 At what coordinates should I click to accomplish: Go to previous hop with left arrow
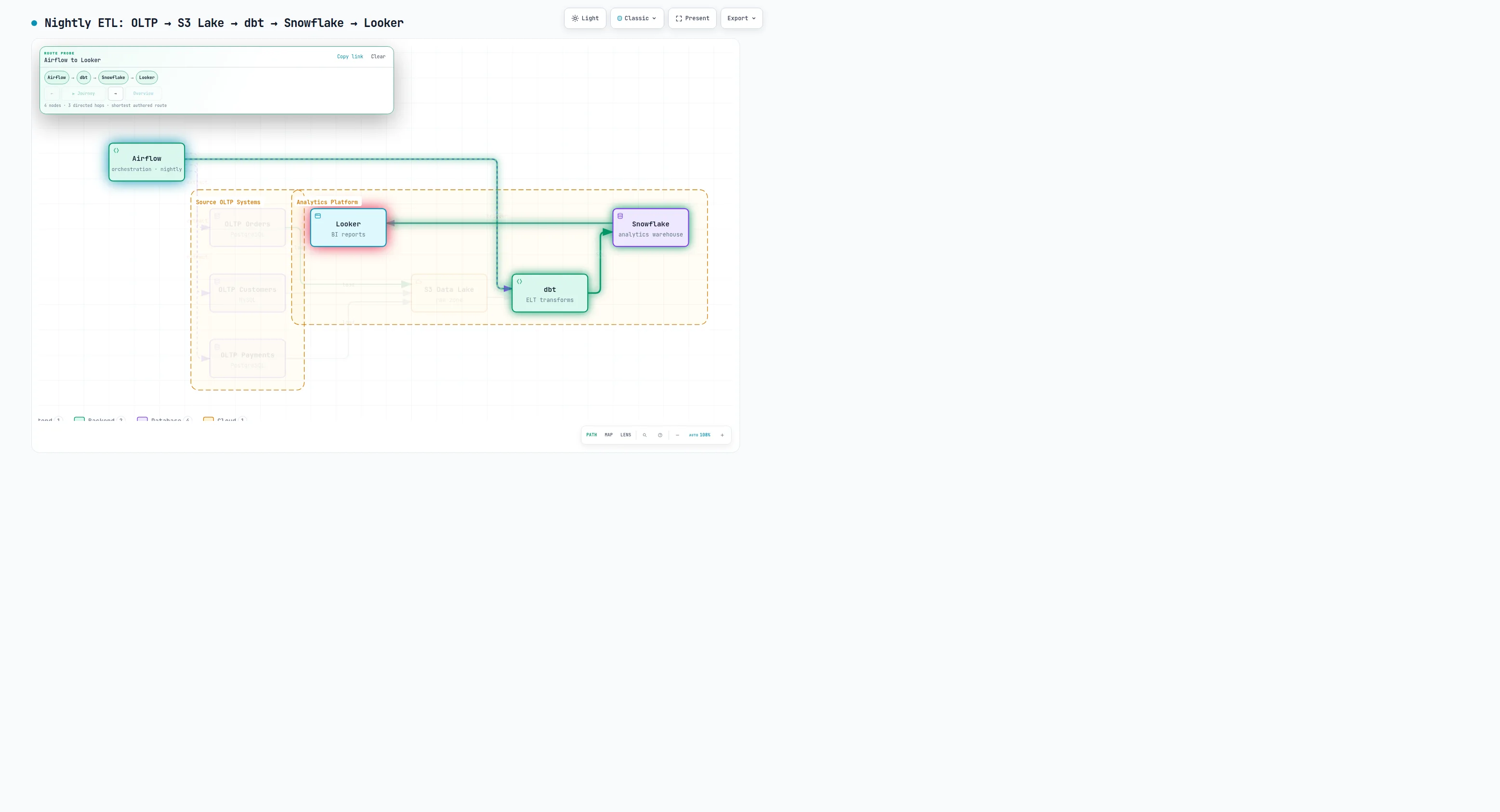pyautogui.click(x=52, y=93)
